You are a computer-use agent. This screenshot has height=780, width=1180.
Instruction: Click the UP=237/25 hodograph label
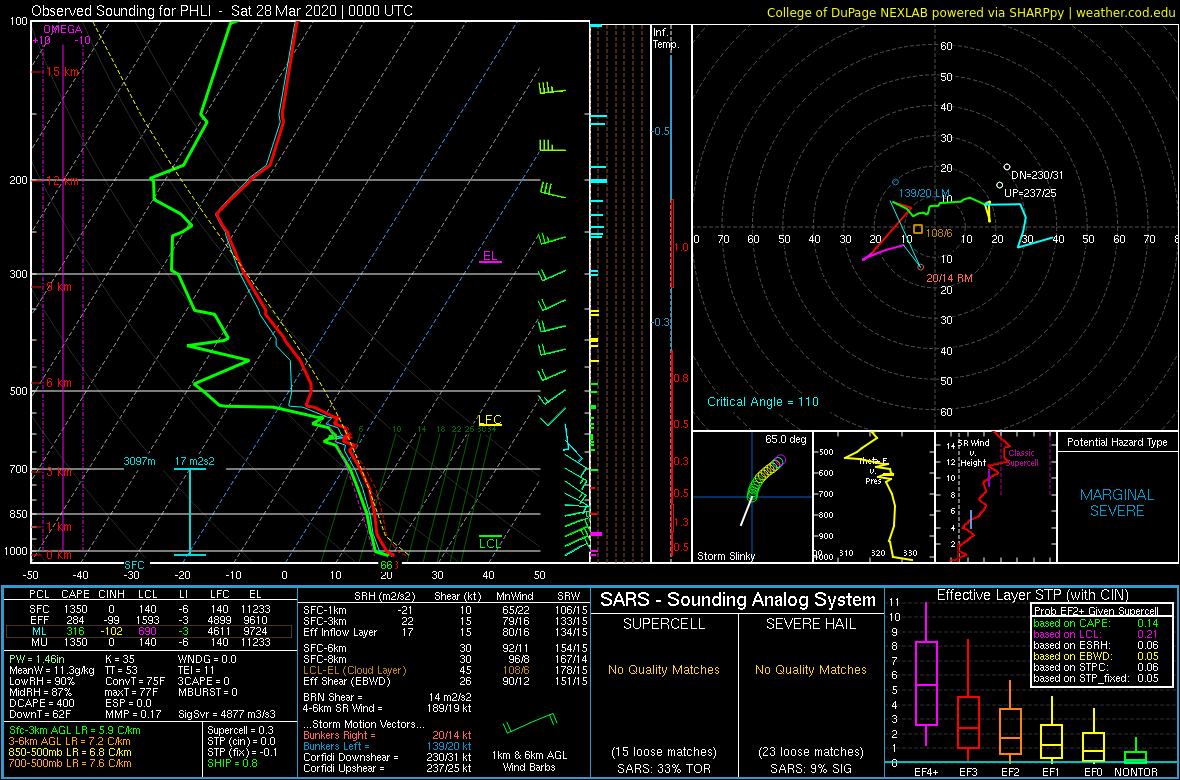(1030, 193)
